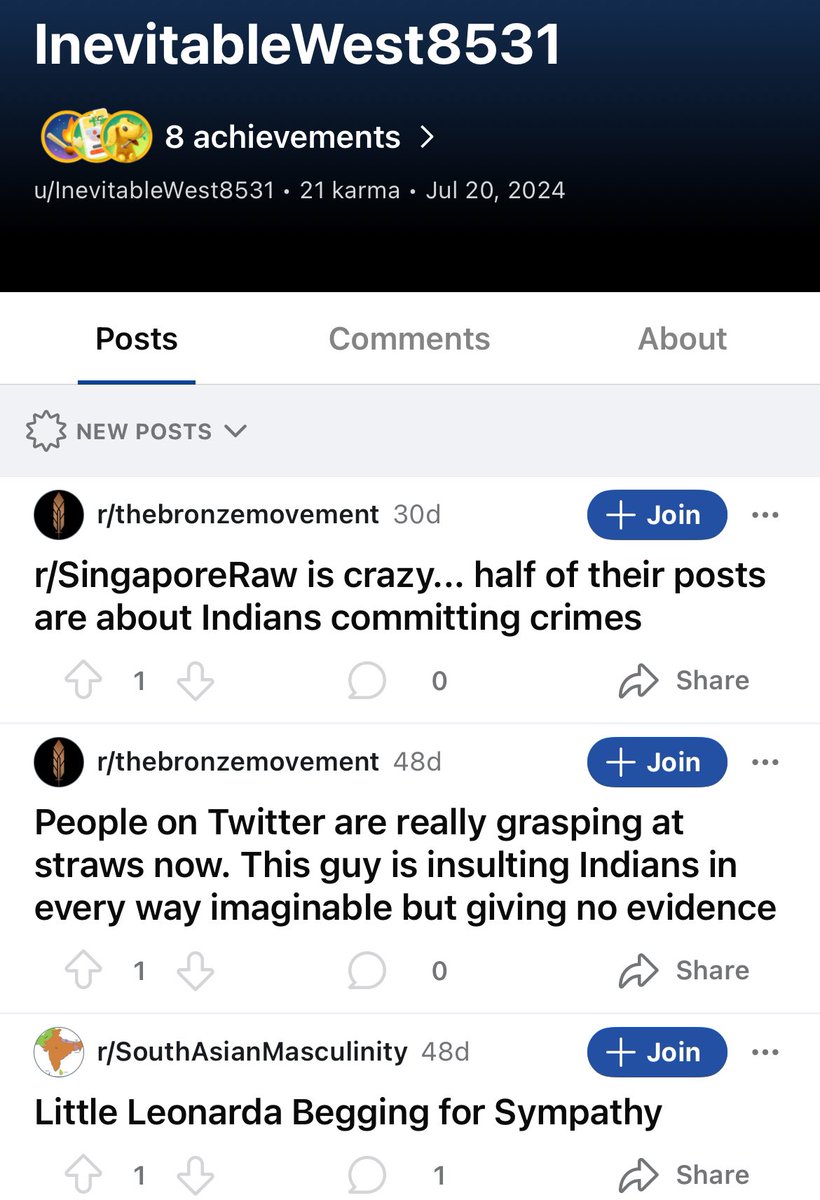
Task: Open the r/SouthAsianMasculinity community avatar
Action: [x=59, y=1052]
